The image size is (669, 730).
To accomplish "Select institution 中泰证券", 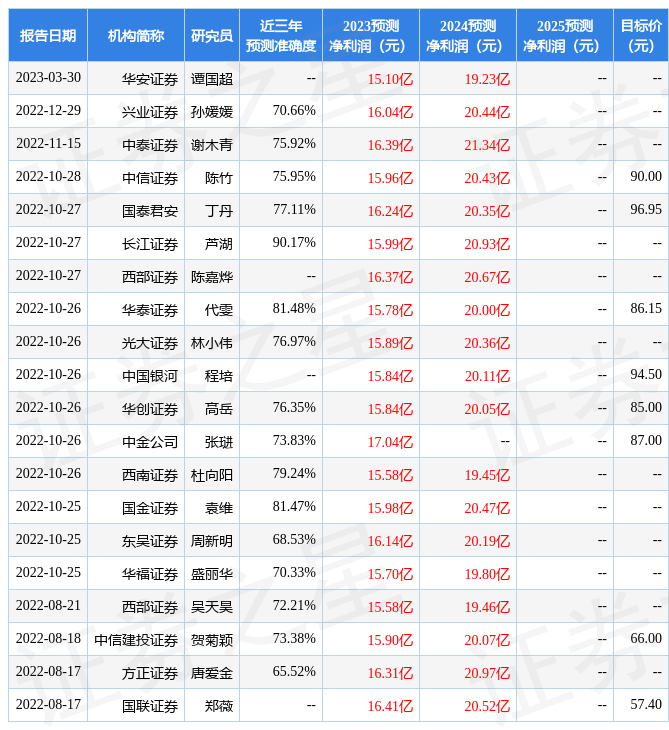I will click(x=150, y=145).
